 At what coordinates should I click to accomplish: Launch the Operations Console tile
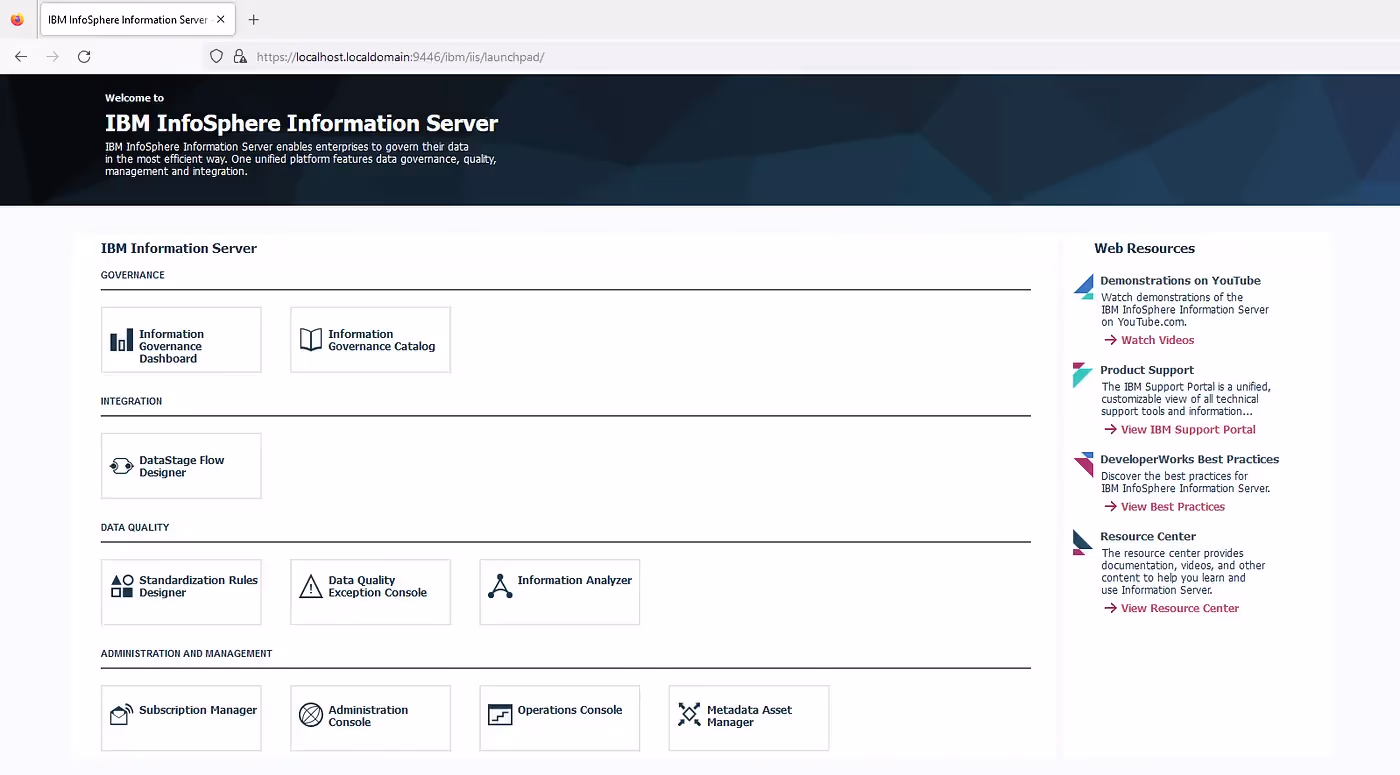coord(559,718)
